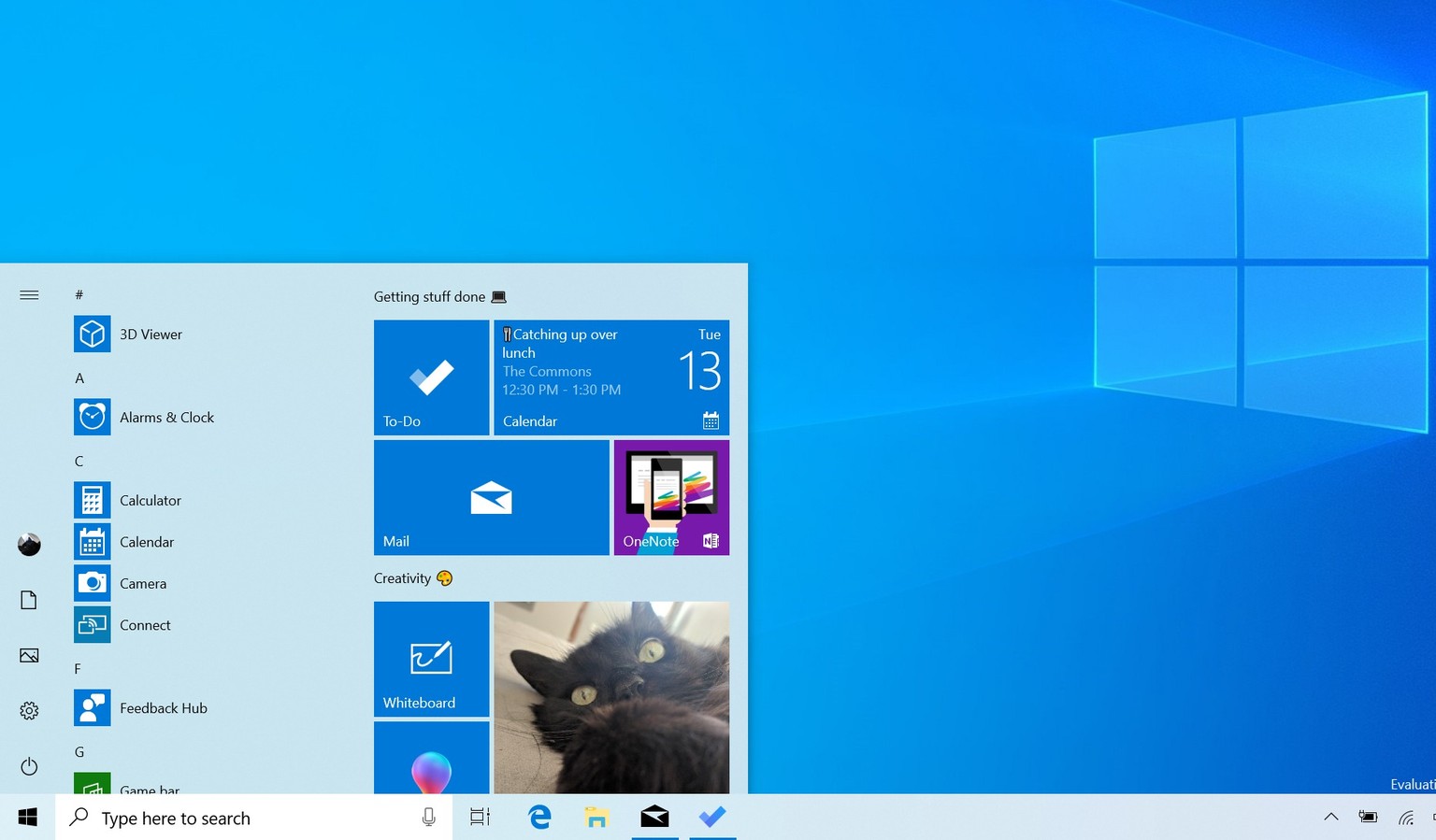Viewport: 1436px width, 840px height.
Task: Open the cat photo tile
Action: click(x=611, y=697)
